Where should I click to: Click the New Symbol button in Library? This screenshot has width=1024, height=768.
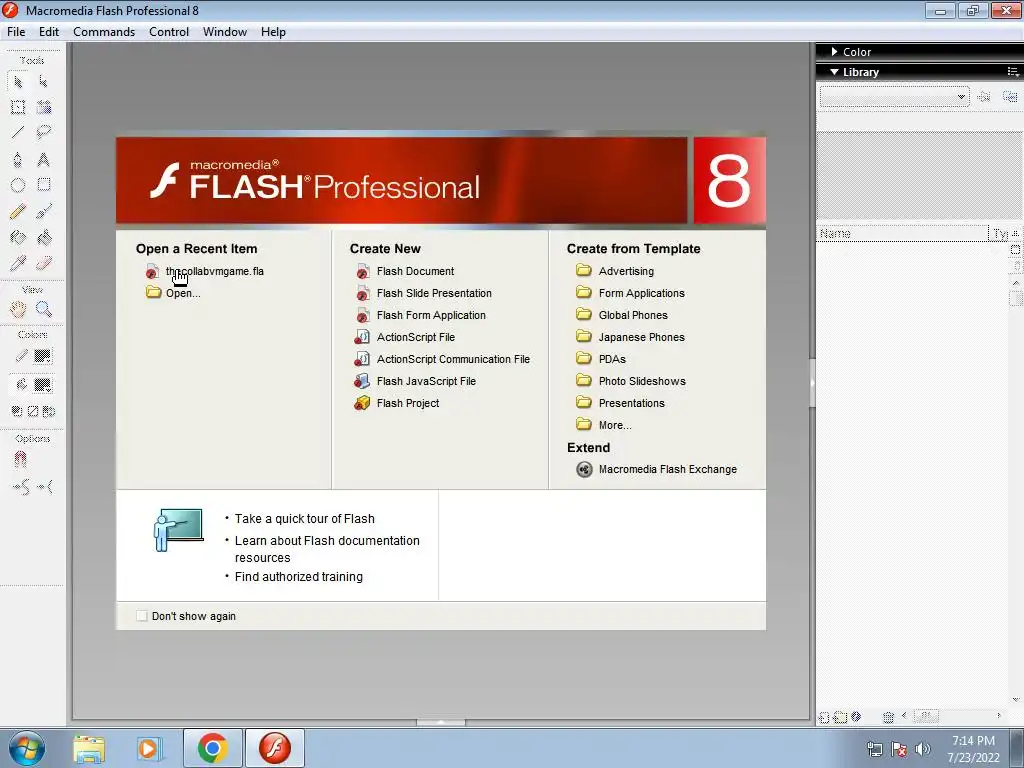click(x=824, y=717)
